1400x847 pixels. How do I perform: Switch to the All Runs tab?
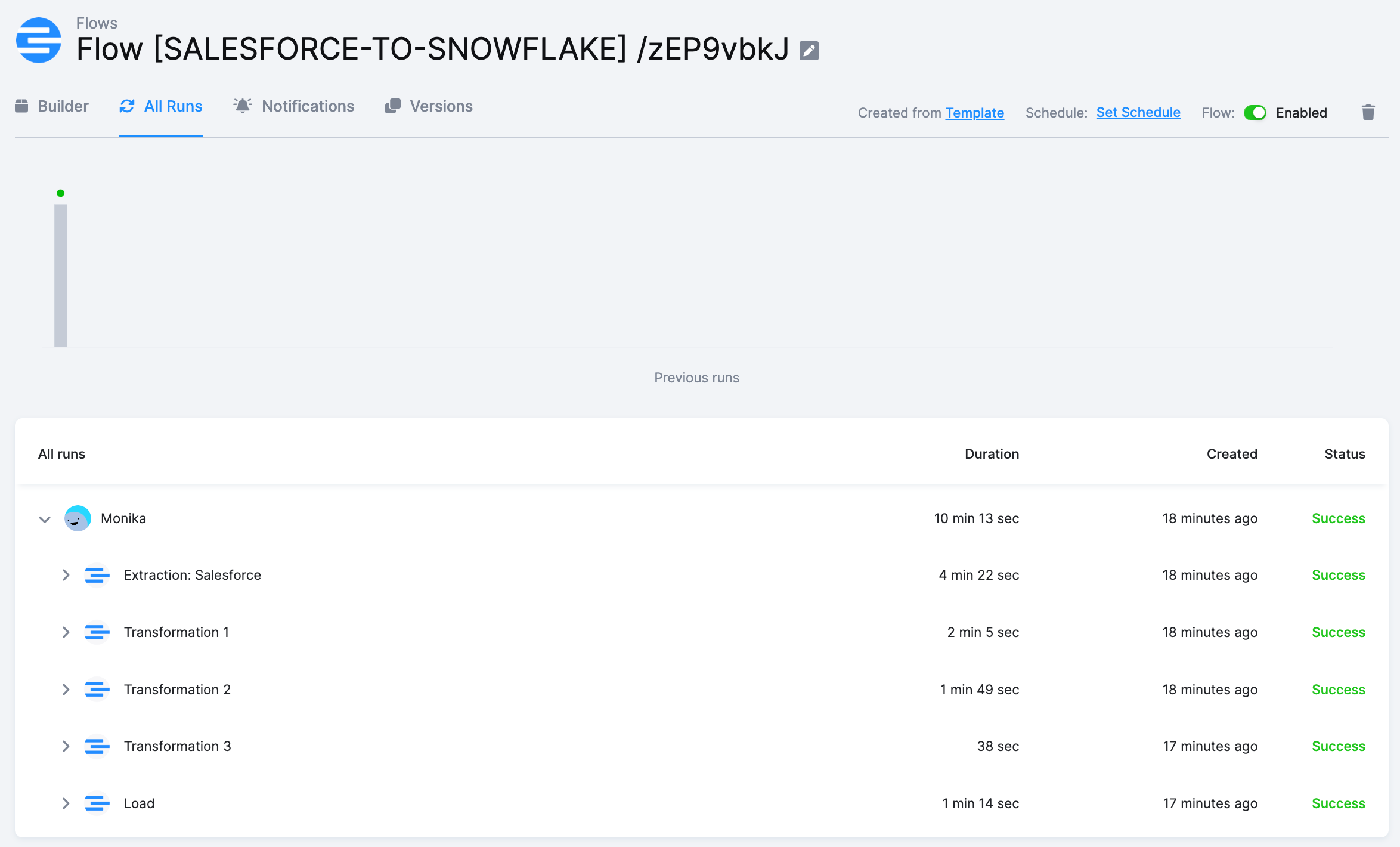pyautogui.click(x=172, y=106)
